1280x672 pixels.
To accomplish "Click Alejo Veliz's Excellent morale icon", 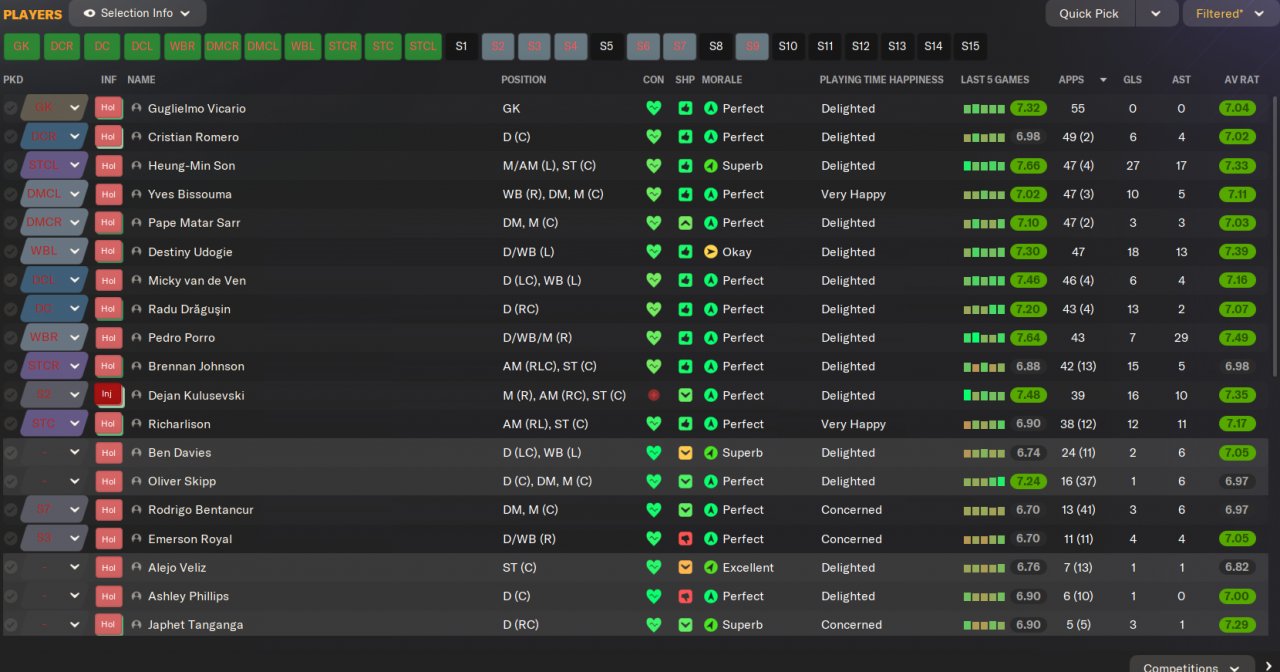I will pyautogui.click(x=711, y=567).
